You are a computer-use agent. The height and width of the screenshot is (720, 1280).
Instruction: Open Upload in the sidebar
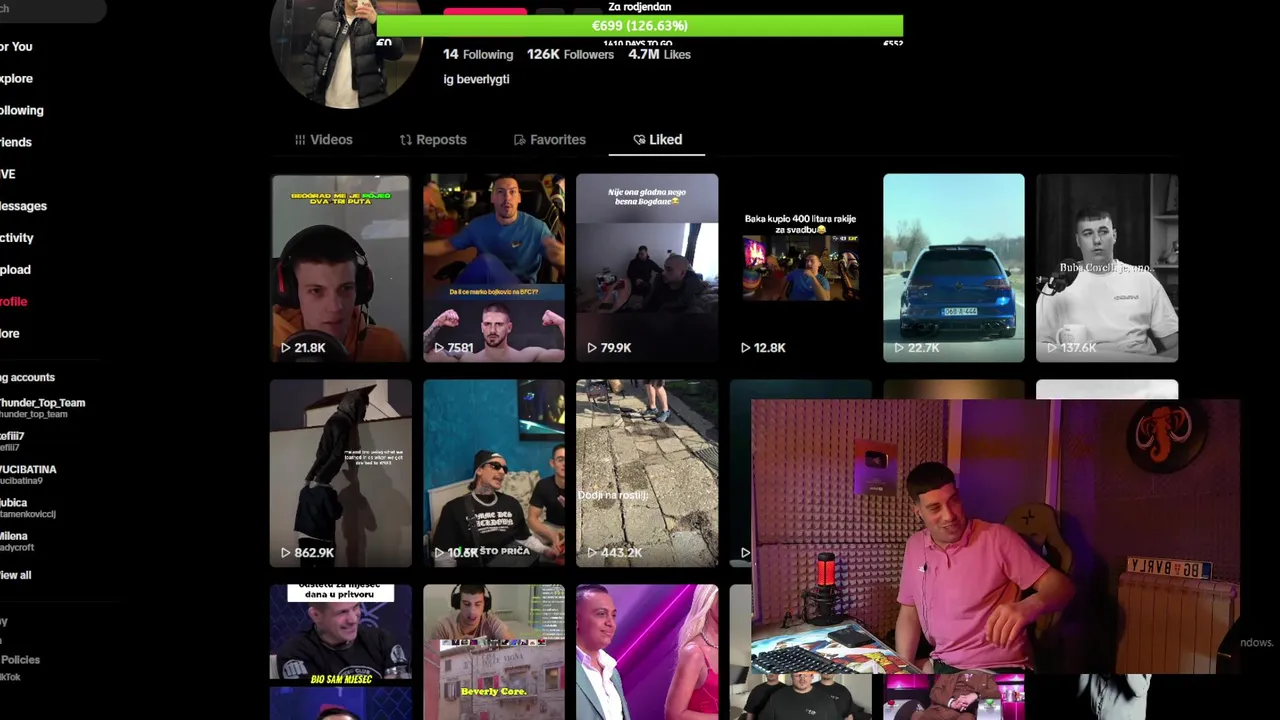(x=15, y=270)
